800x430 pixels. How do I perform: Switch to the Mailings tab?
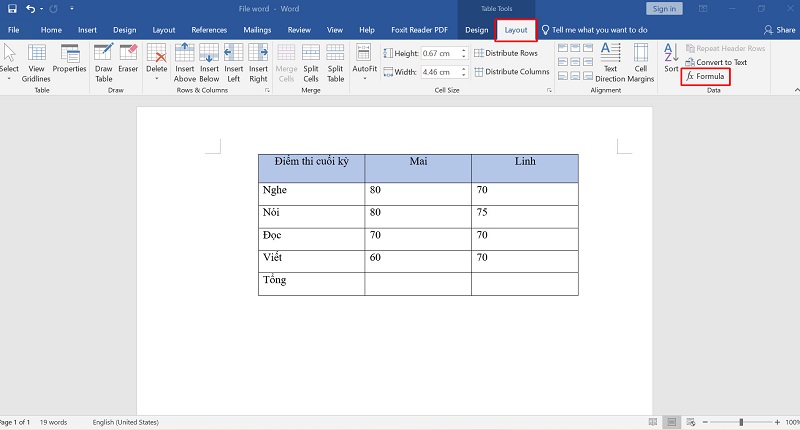pos(257,30)
